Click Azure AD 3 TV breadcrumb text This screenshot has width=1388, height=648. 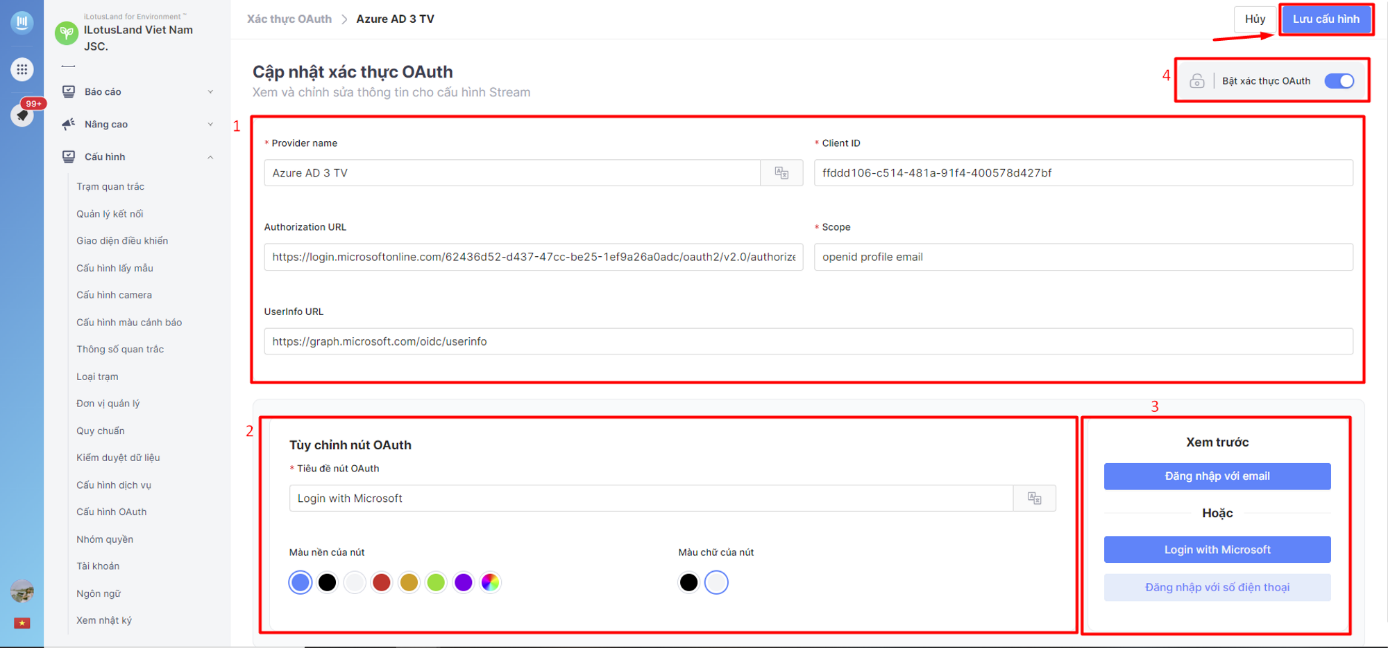point(395,19)
